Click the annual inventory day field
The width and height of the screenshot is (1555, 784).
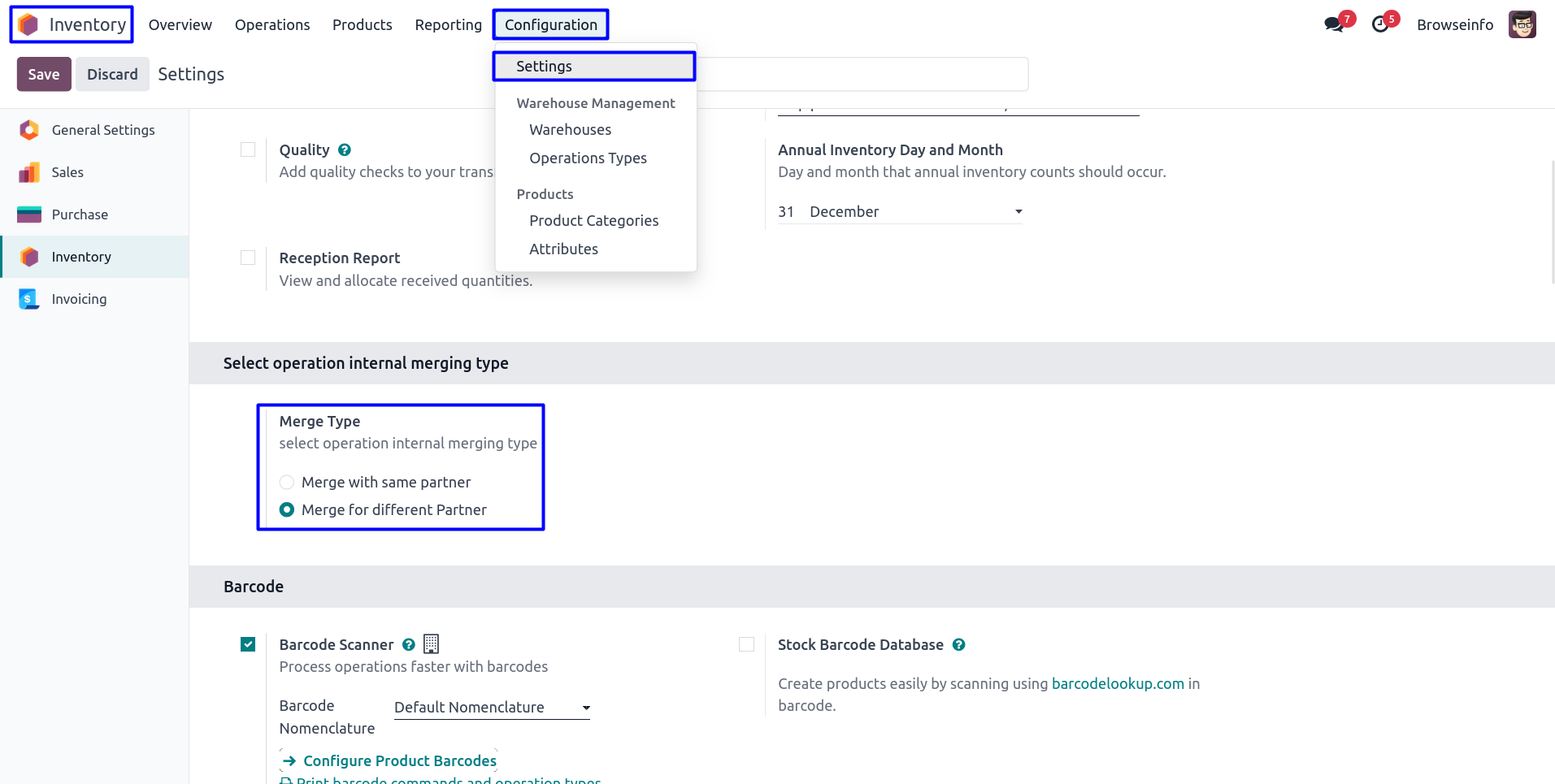point(786,212)
